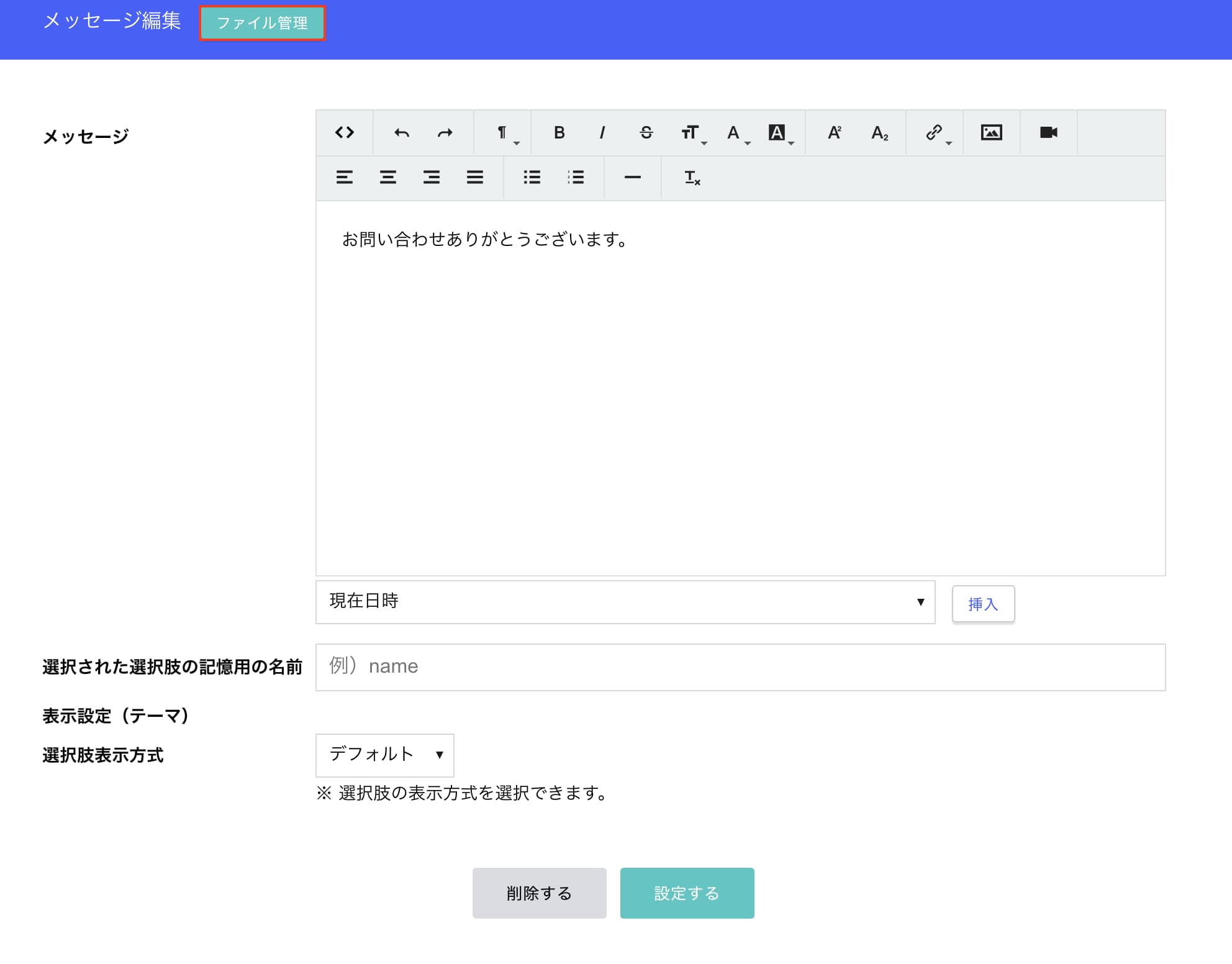Insert a bulleted list
The width and height of the screenshot is (1232, 964).
[x=532, y=178]
